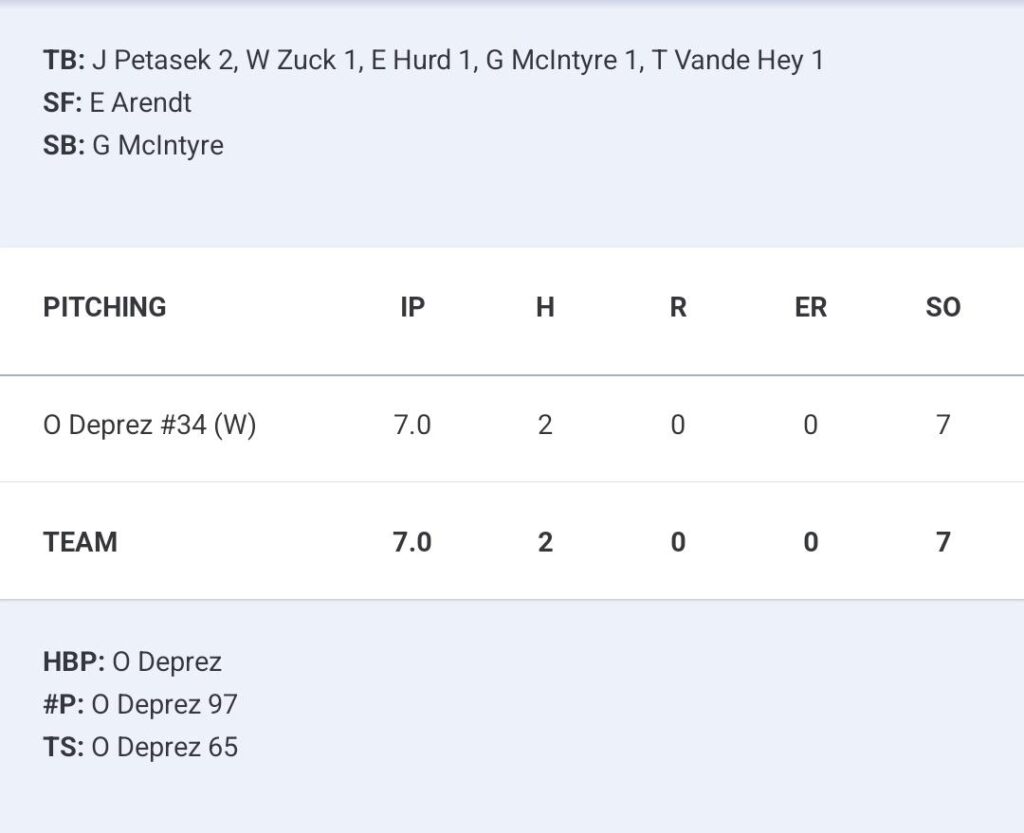The width and height of the screenshot is (1024, 833).
Task: Click SF entry E Arendt
Action: pyautogui.click(x=140, y=102)
